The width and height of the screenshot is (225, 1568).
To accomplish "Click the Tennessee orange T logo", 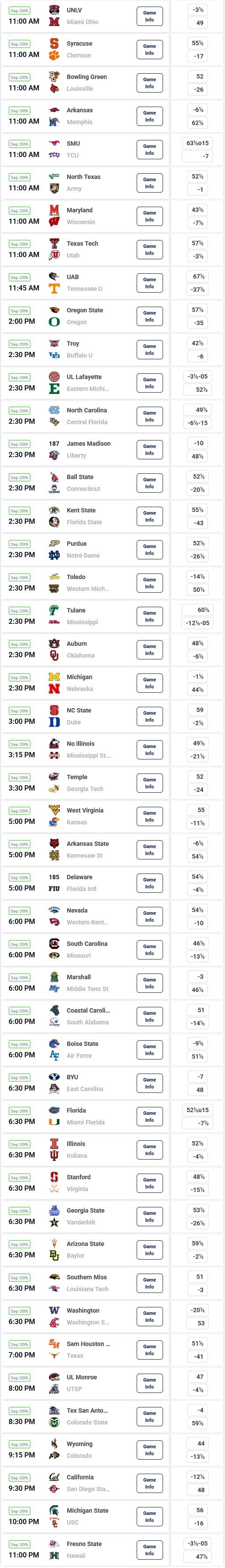I will tap(54, 289).
